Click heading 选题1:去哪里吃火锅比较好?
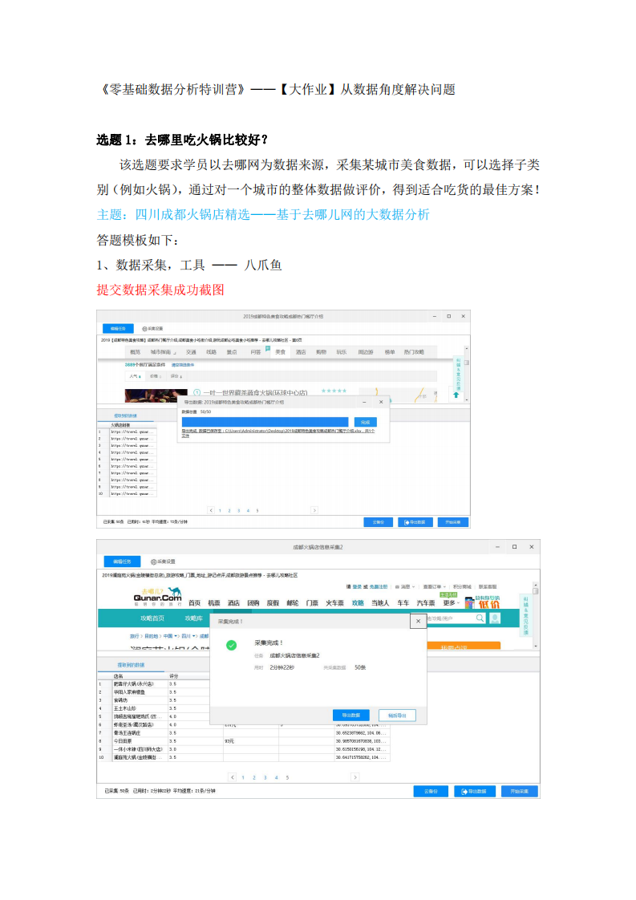This screenshot has width=636, height=900. coord(182,139)
